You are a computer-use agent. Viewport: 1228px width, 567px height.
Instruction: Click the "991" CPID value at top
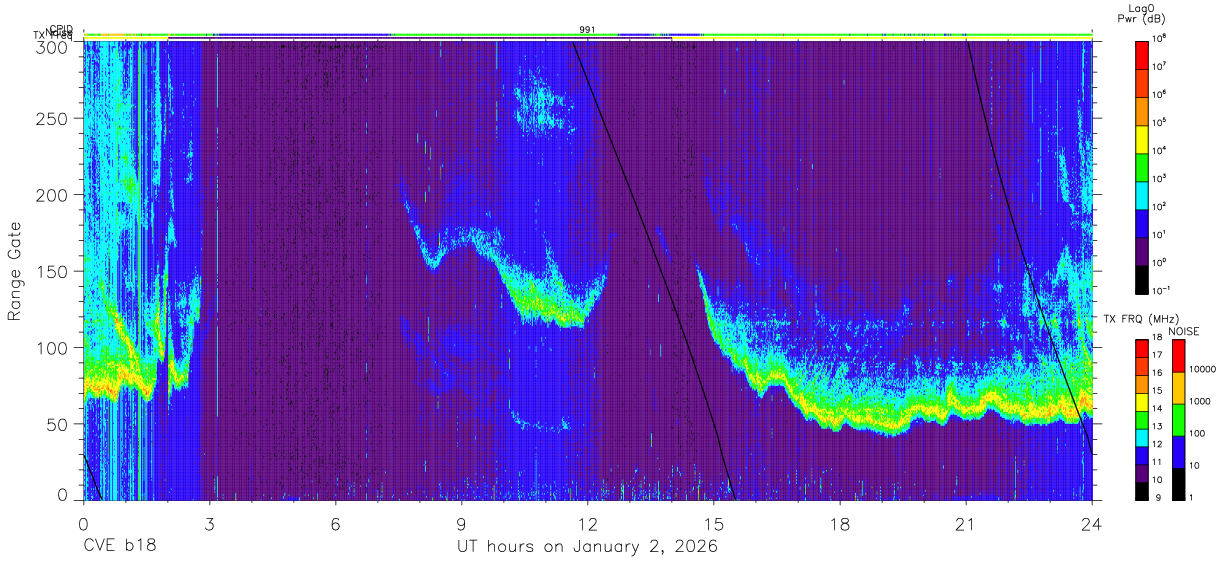[x=587, y=30]
